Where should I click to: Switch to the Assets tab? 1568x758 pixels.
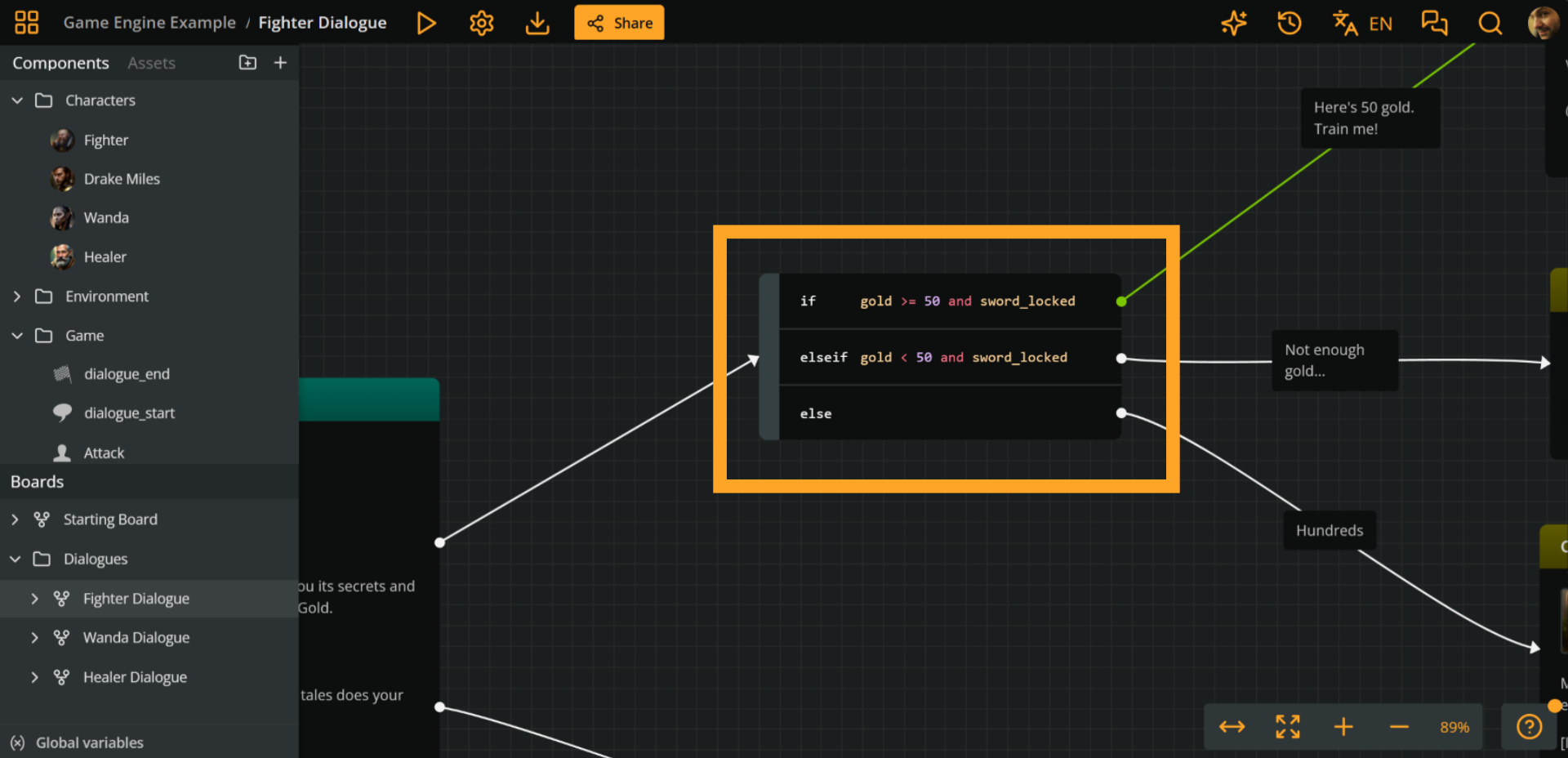pos(151,63)
